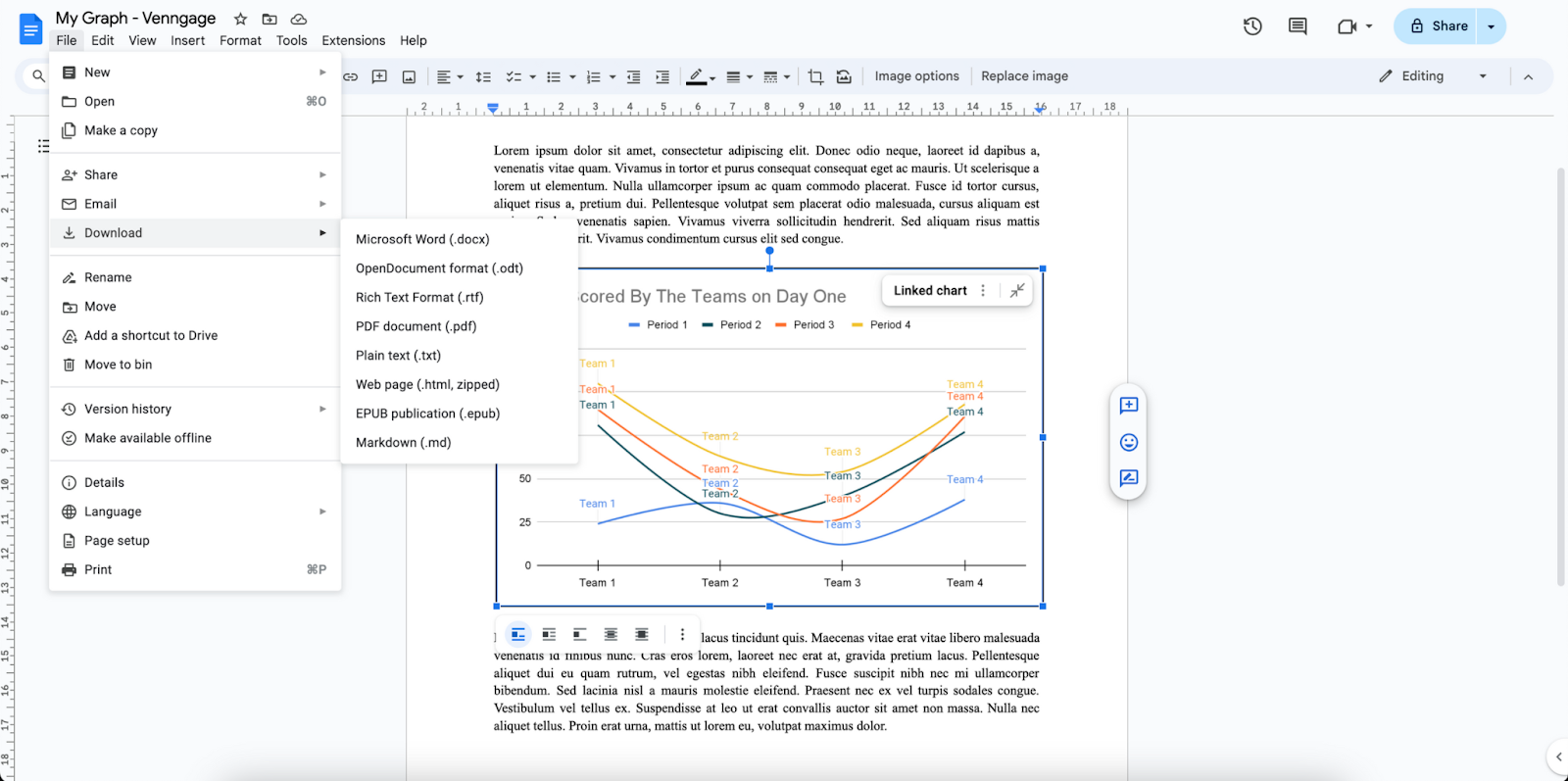
Task: Open line and paragraph spacing
Action: pyautogui.click(x=483, y=76)
